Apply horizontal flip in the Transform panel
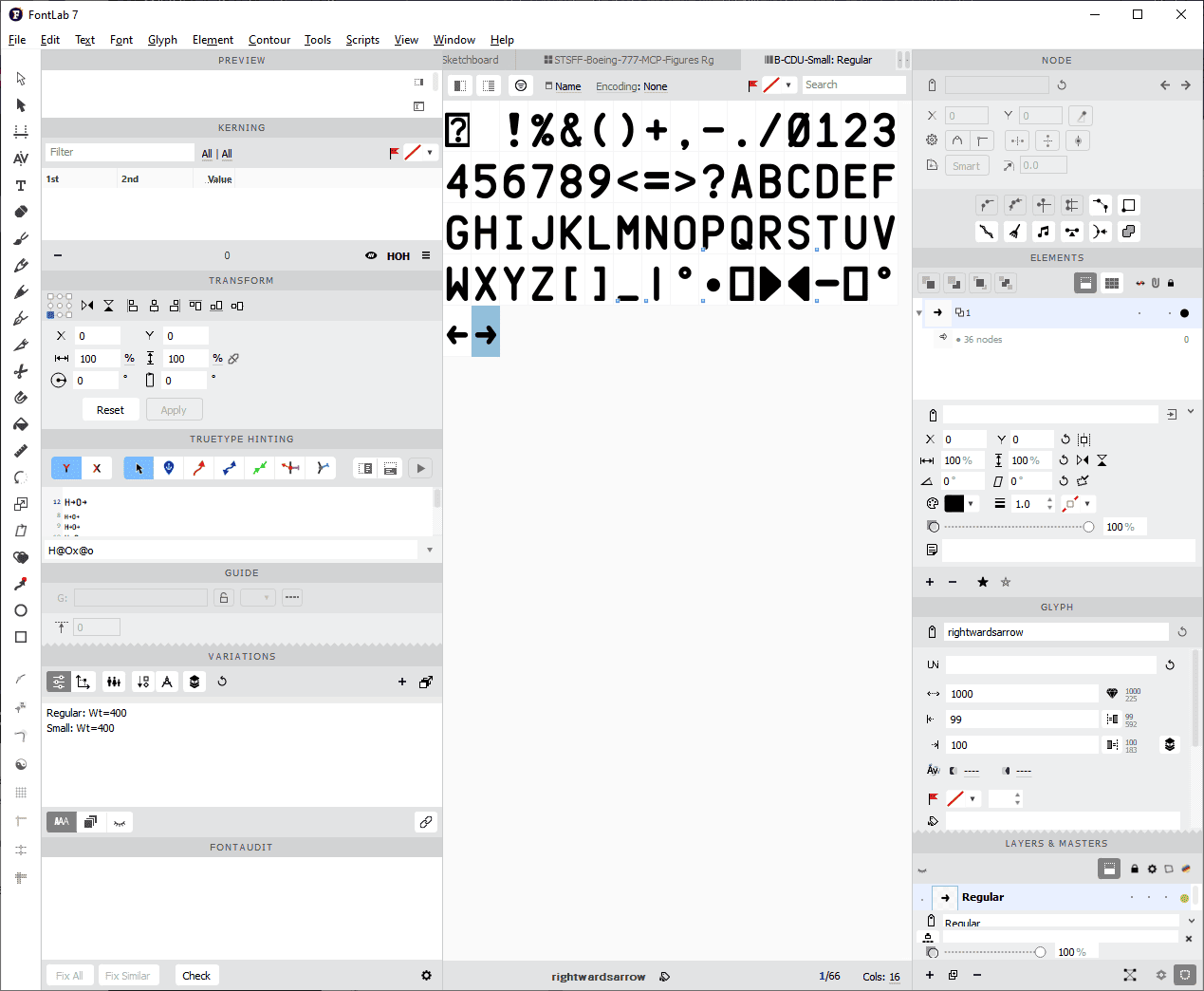The image size is (1204, 991). point(86,306)
